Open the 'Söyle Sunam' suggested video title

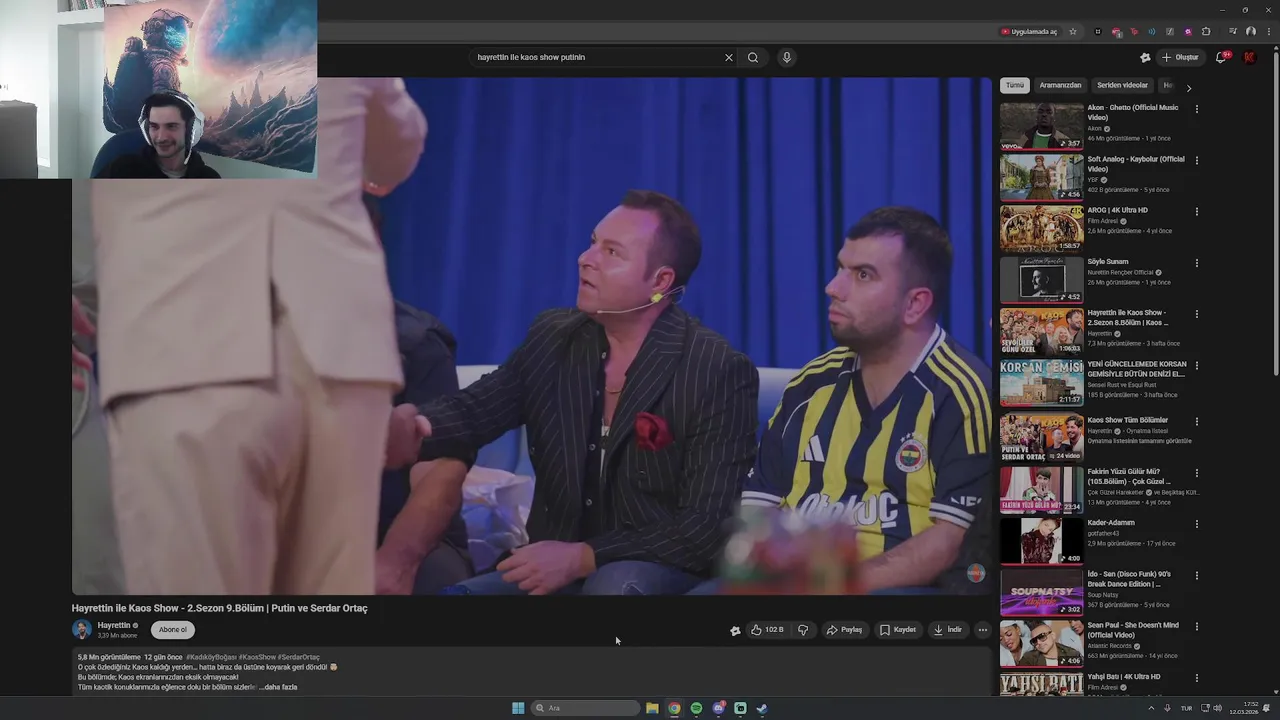coord(1108,261)
